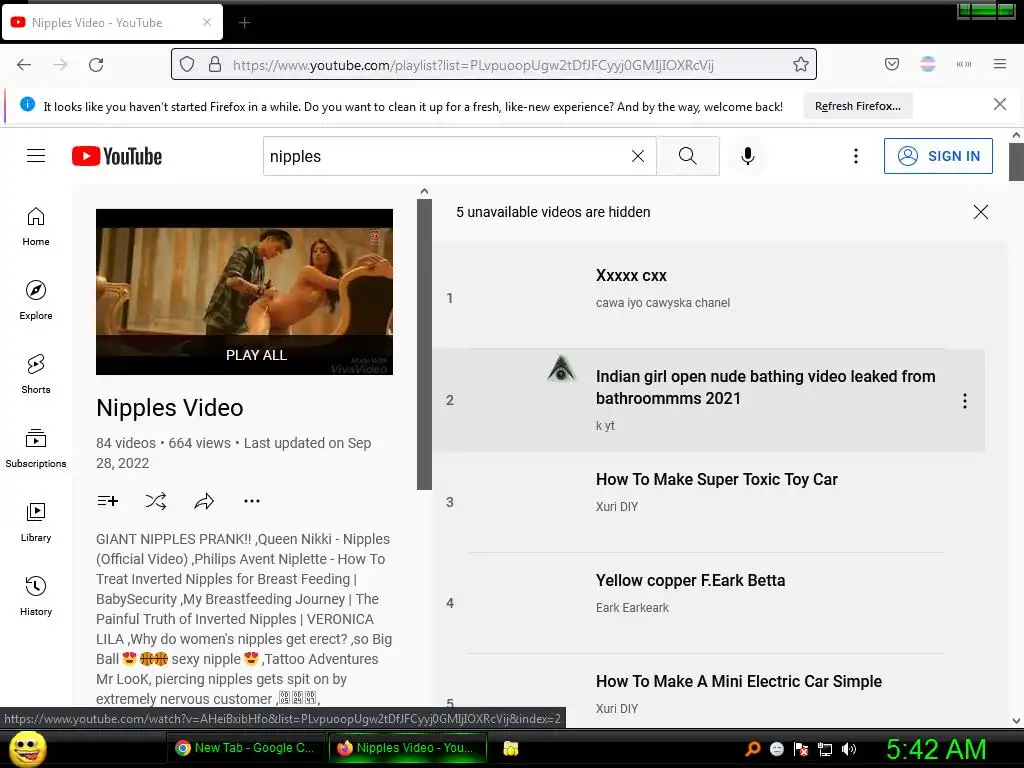Shuffle play the playlist

155,501
